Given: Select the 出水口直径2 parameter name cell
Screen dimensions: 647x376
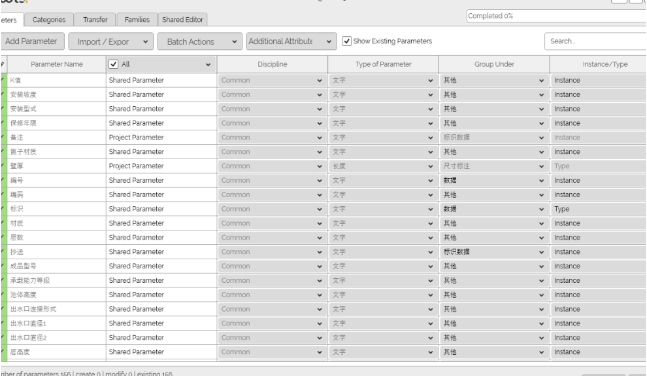Looking at the screenshot, I should coord(57,338).
